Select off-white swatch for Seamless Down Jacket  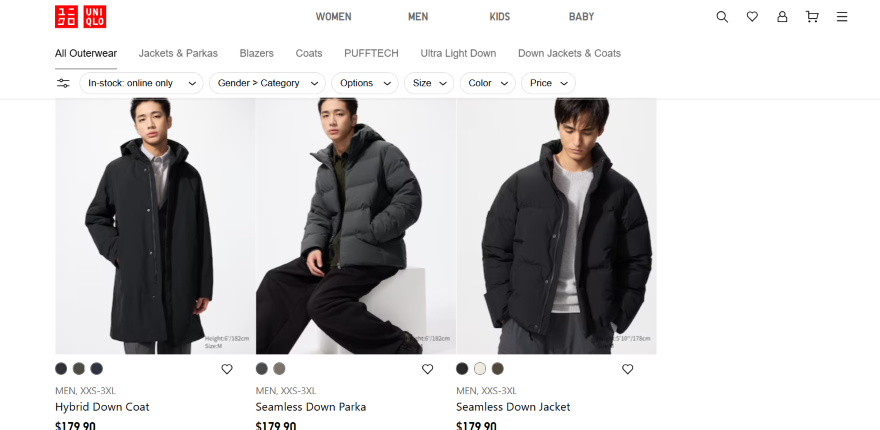(x=480, y=369)
